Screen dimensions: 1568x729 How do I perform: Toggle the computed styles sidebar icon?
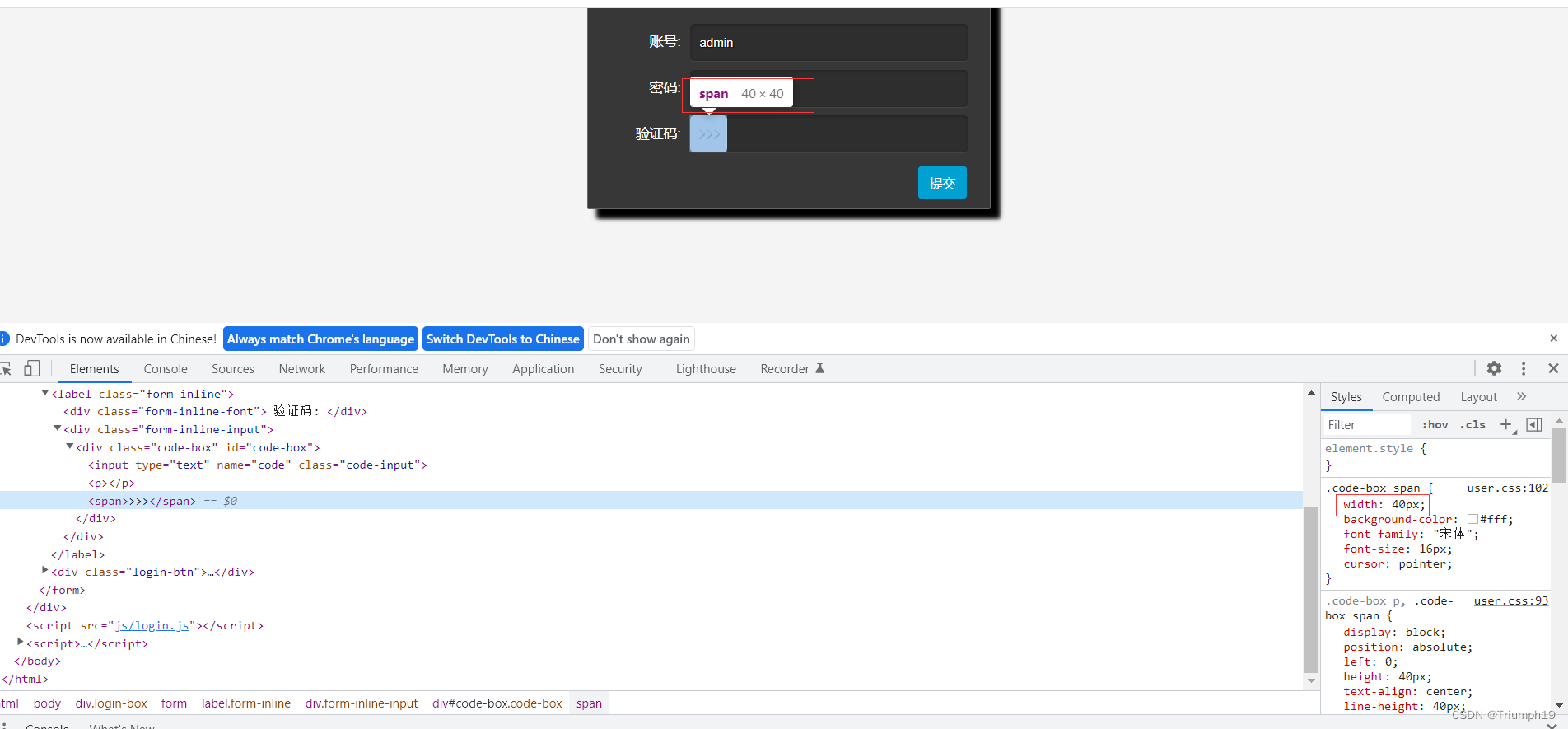[x=1533, y=424]
